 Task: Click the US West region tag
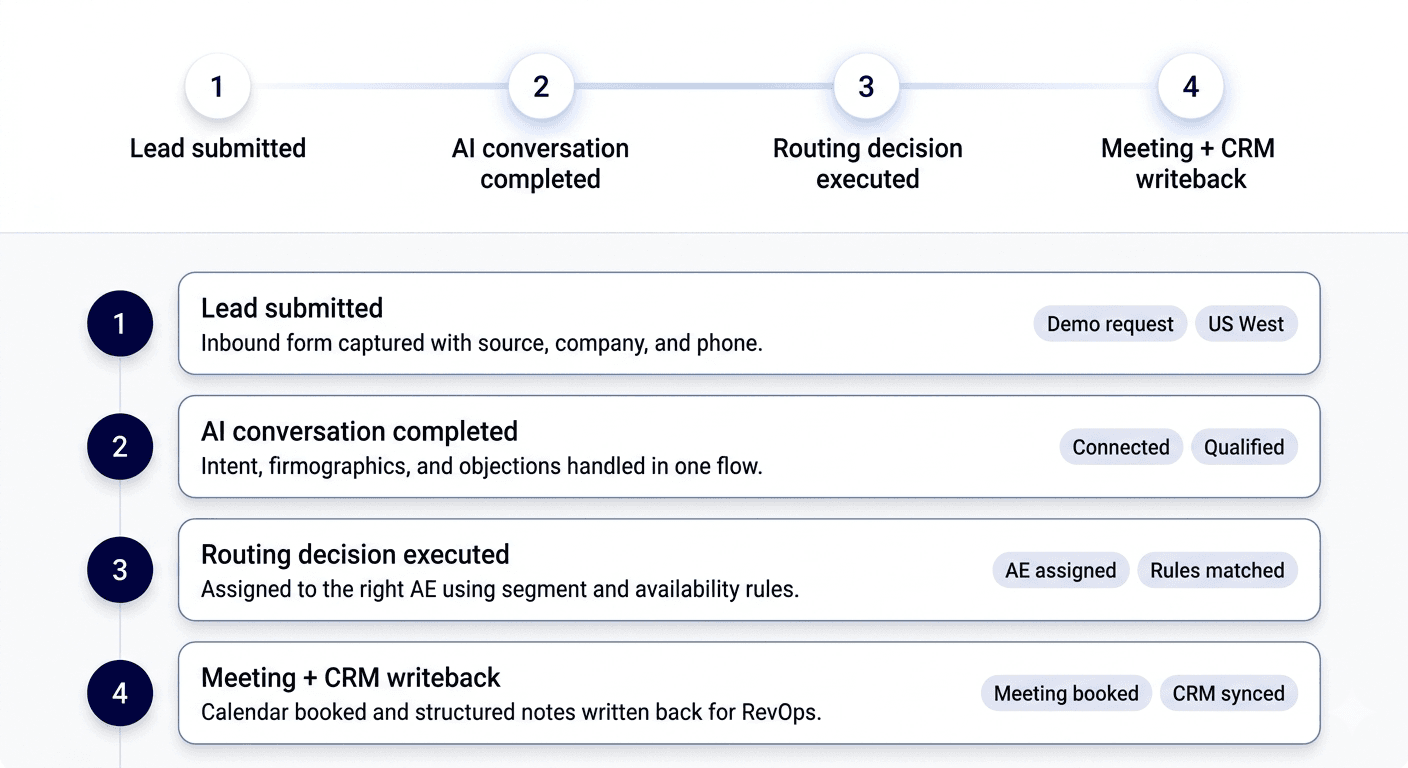[1246, 323]
